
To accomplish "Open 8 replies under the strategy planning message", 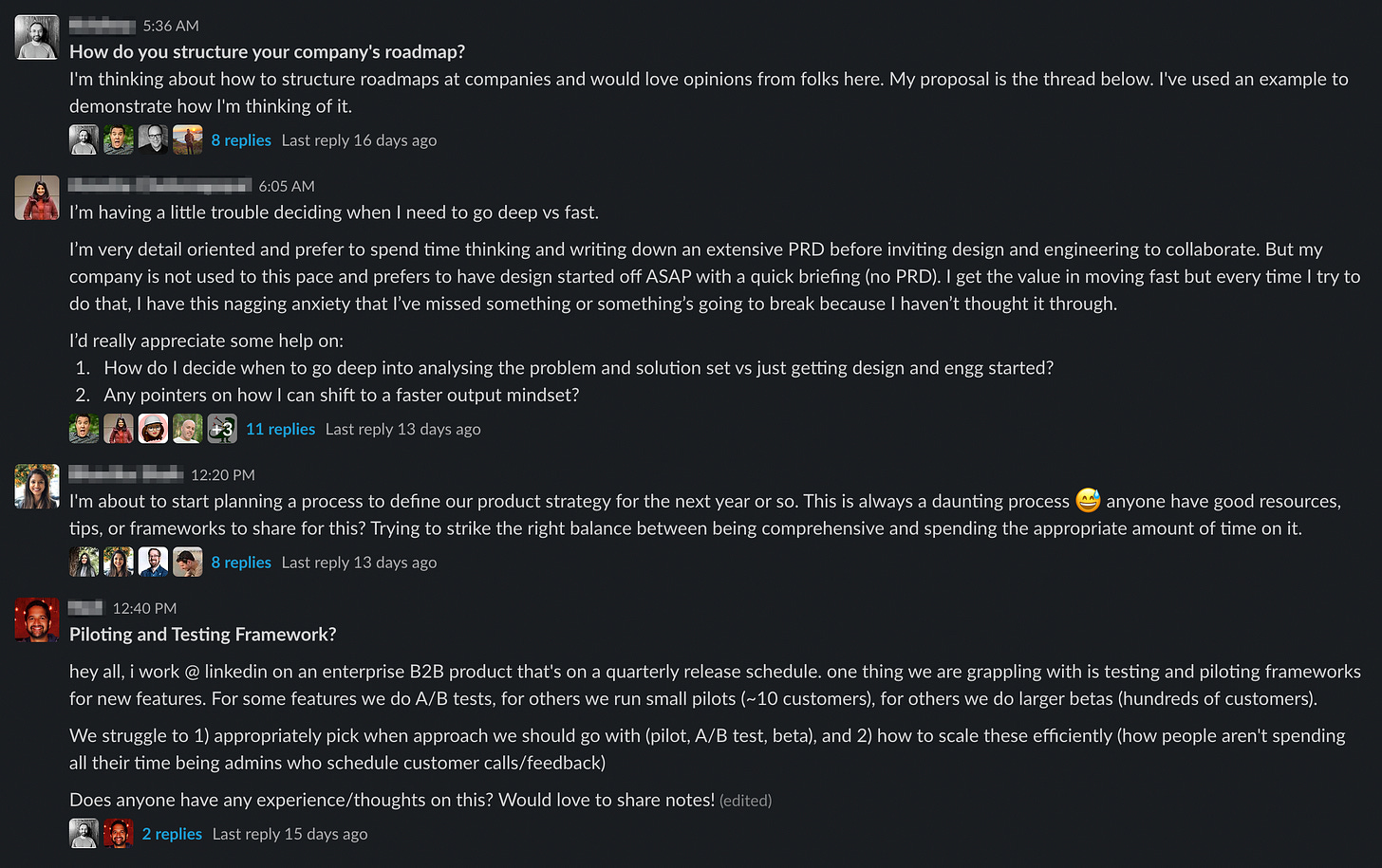I will (x=241, y=562).
